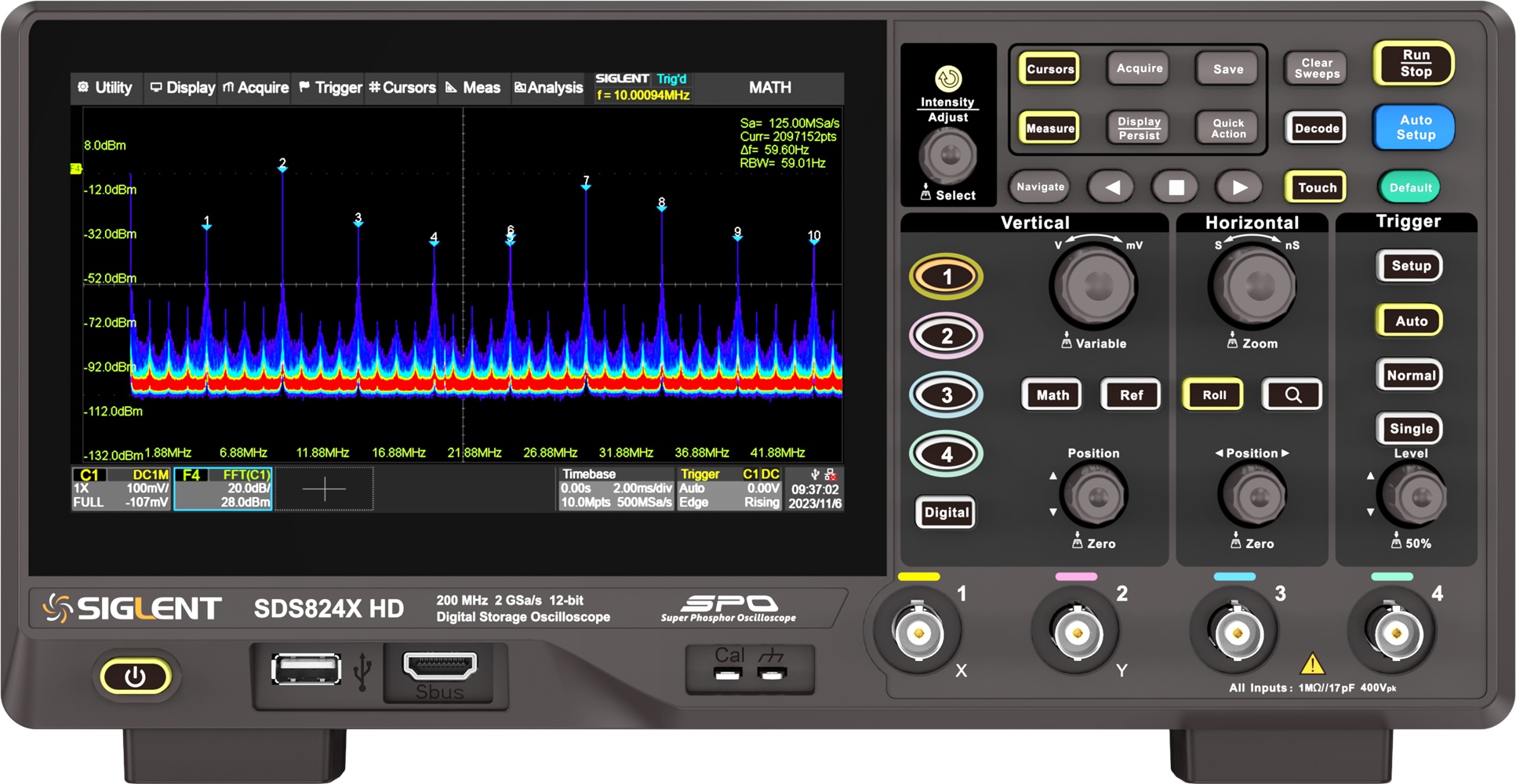Set trigger level to 50% via Level knob
This screenshot has height=784, width=1516.
(1413, 493)
